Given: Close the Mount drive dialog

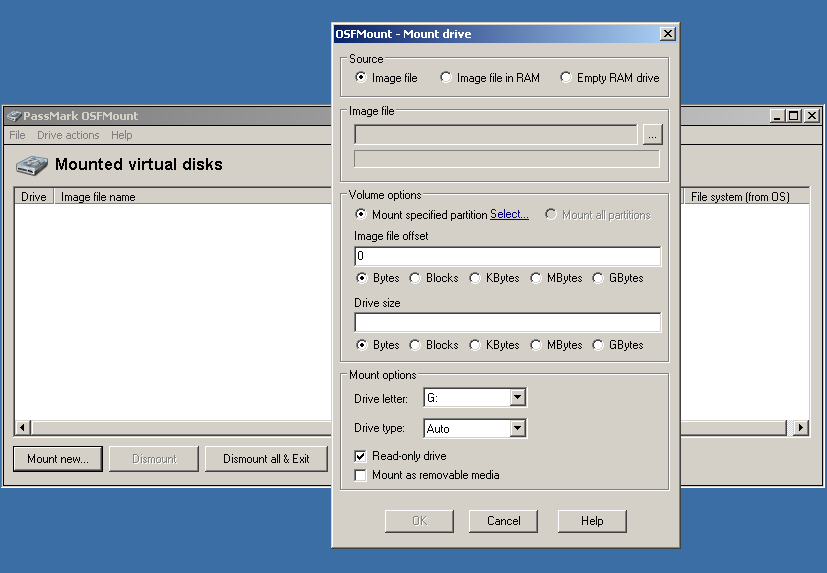Looking at the screenshot, I should coord(668,34).
